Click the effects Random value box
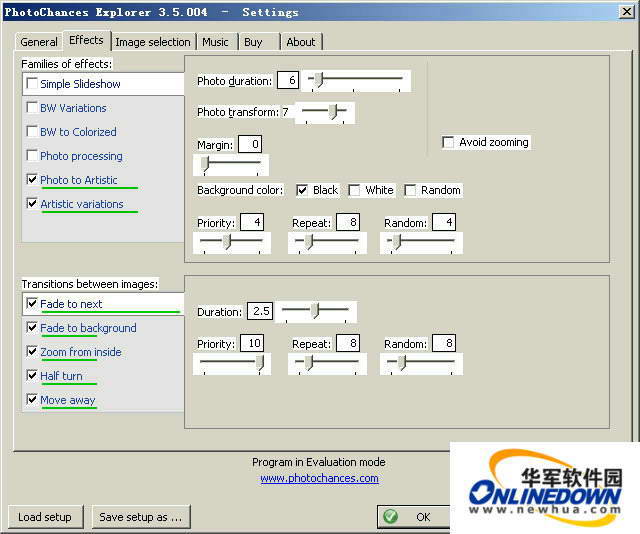 444,222
